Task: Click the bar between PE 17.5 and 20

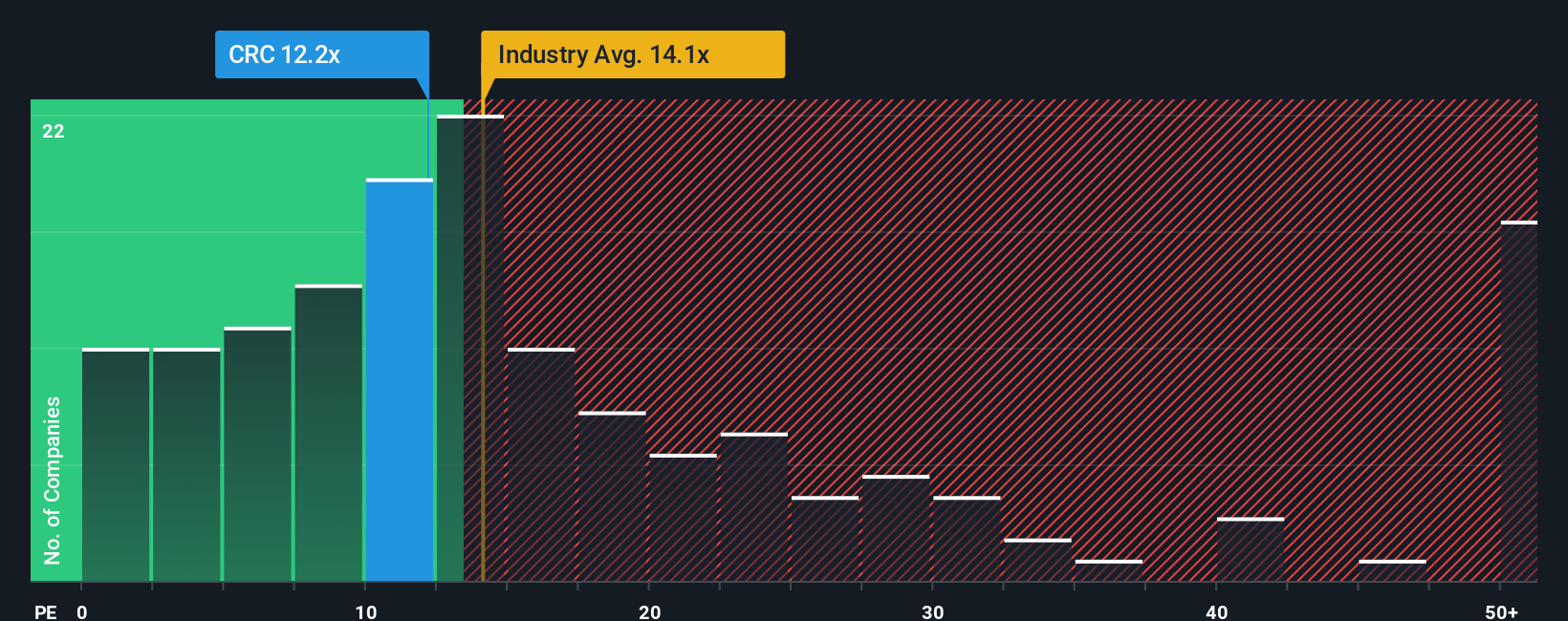Action: (612, 497)
